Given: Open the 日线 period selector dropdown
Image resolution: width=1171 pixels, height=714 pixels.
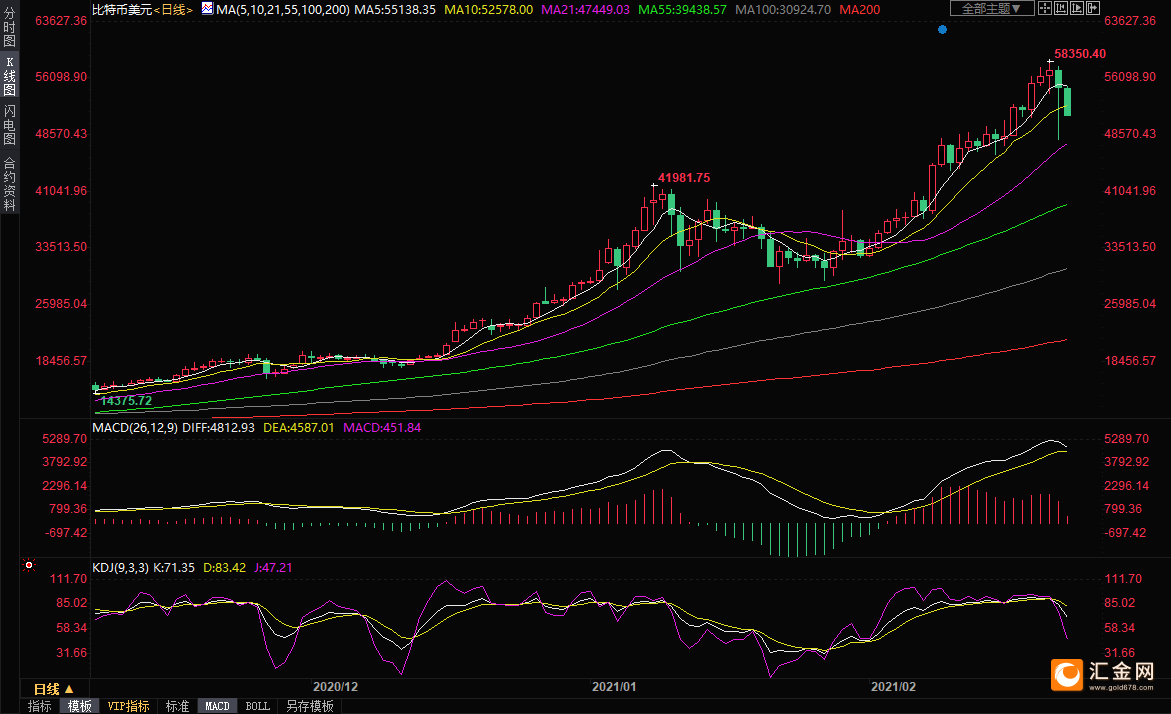Looking at the screenshot, I should click(x=54, y=689).
